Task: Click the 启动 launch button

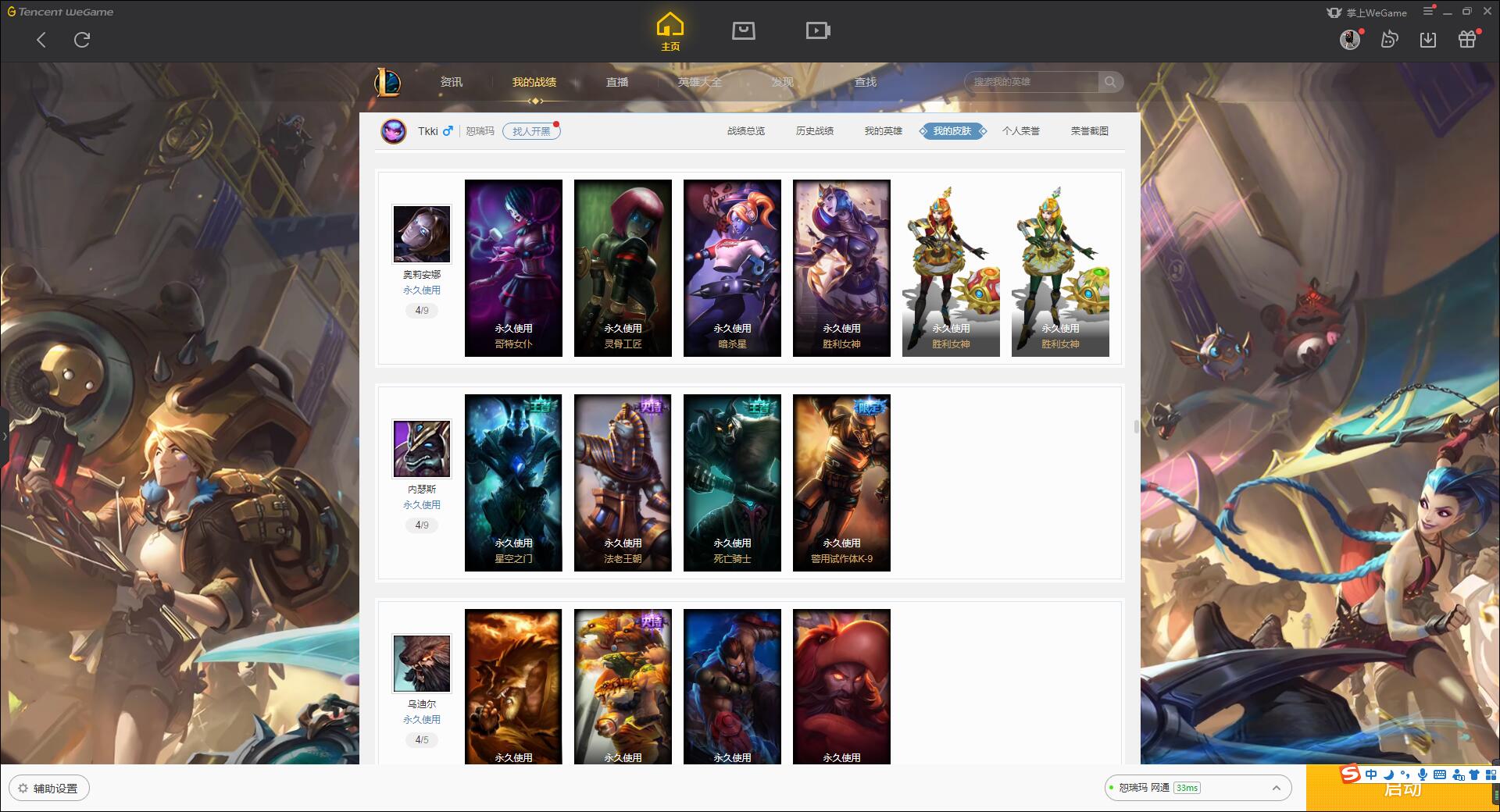Action: 1402,789
